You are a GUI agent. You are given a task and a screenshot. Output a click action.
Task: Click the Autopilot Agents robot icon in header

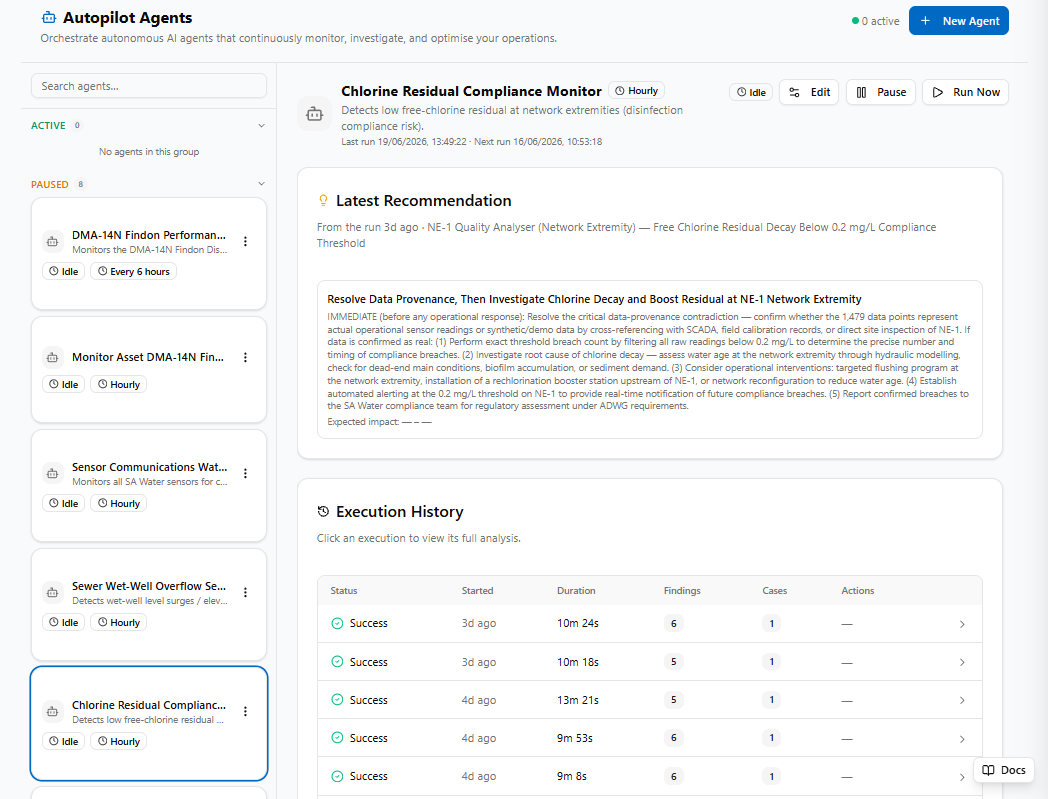[x=49, y=18]
